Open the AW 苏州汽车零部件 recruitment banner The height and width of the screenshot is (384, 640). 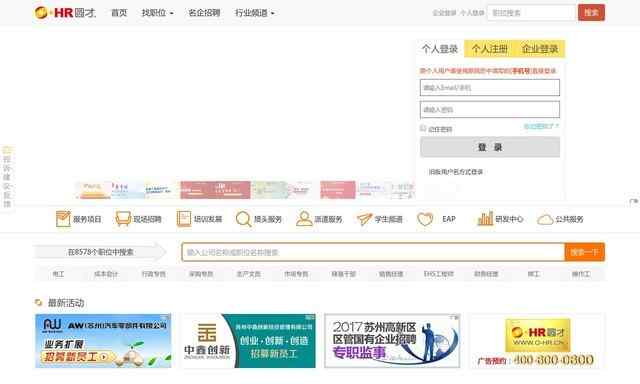[103, 341]
